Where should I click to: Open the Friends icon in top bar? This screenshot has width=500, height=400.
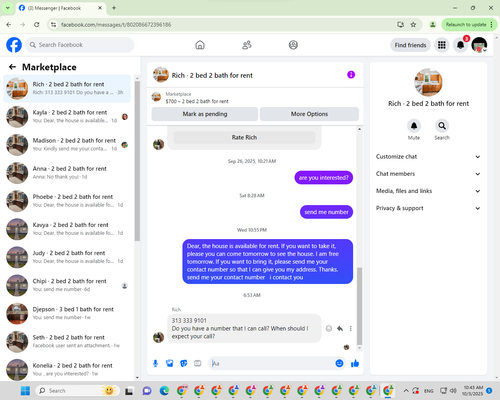tap(247, 45)
